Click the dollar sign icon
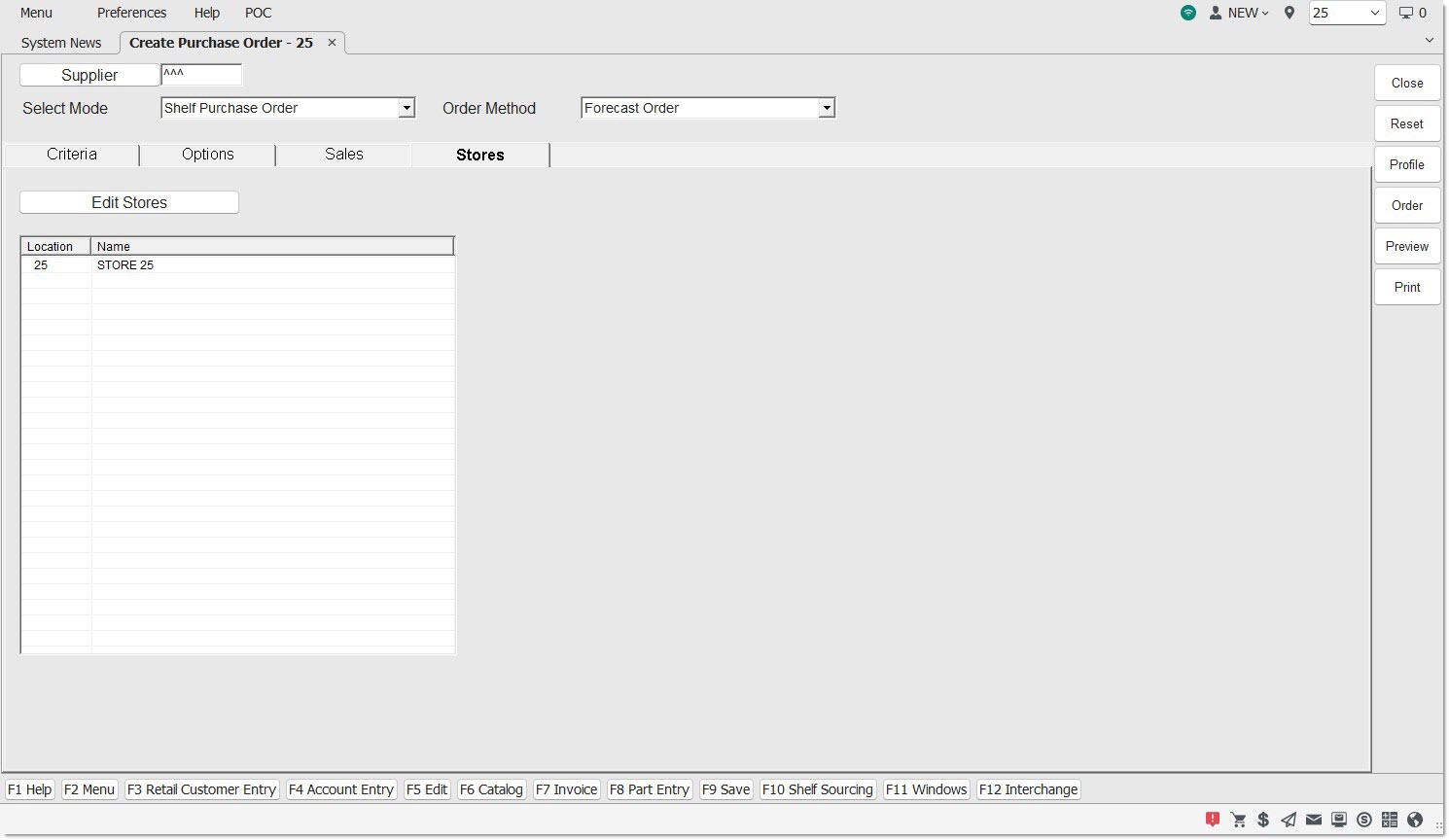This screenshot has height=840, width=1449. (x=1263, y=820)
